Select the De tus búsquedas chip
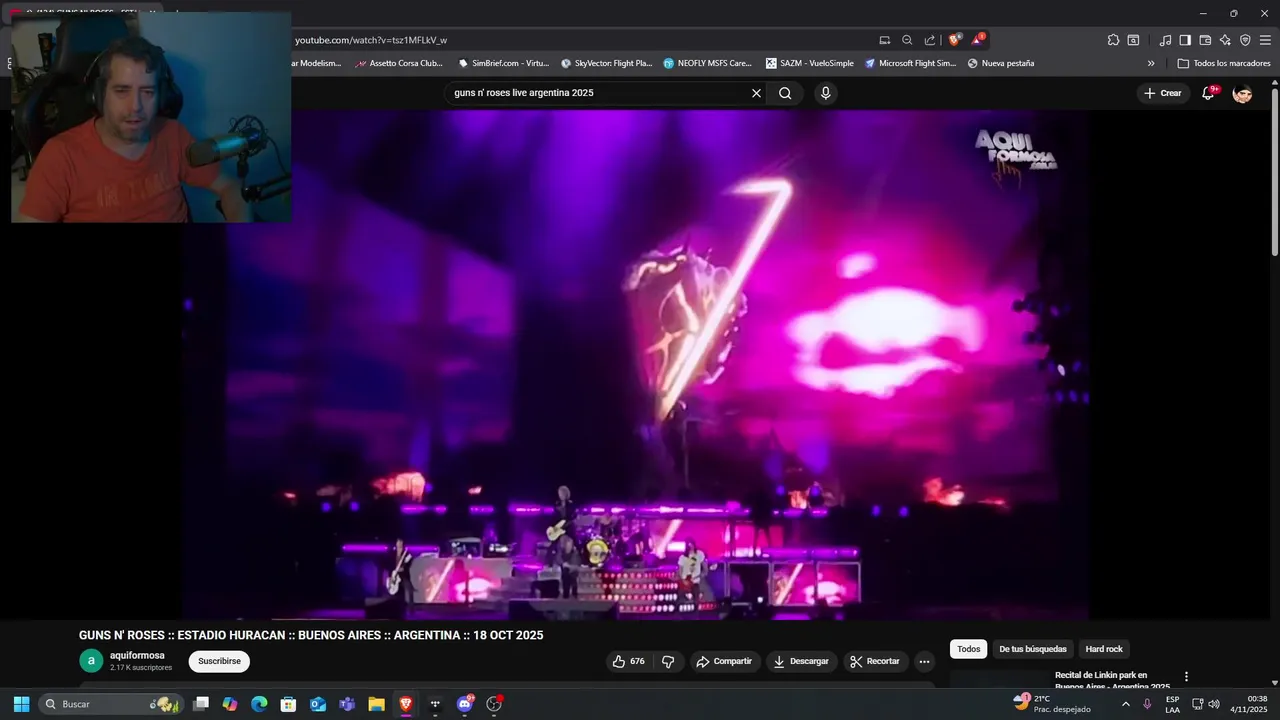The width and height of the screenshot is (1280, 720). pyautogui.click(x=1033, y=649)
